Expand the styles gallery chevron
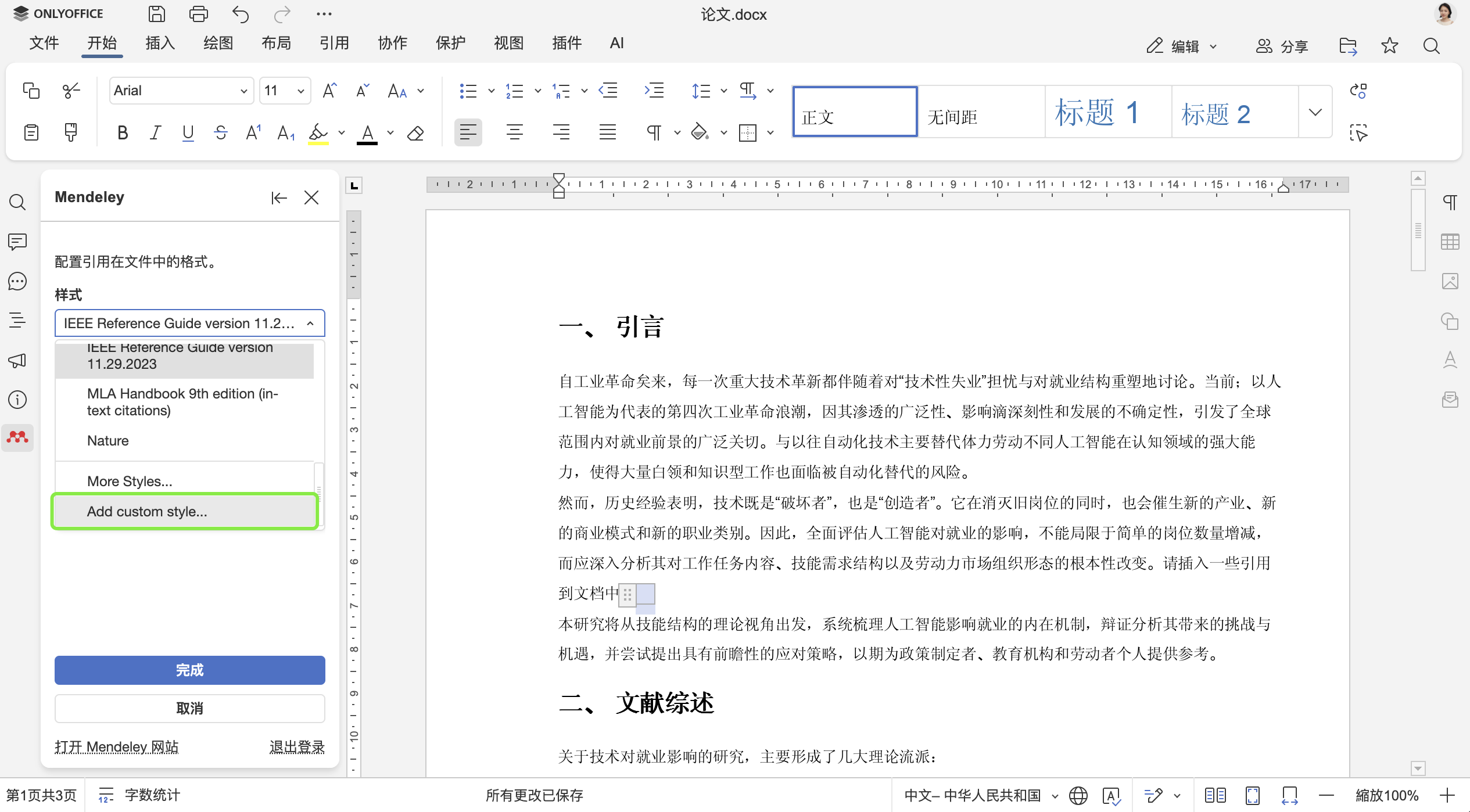The image size is (1470, 812). [x=1315, y=112]
